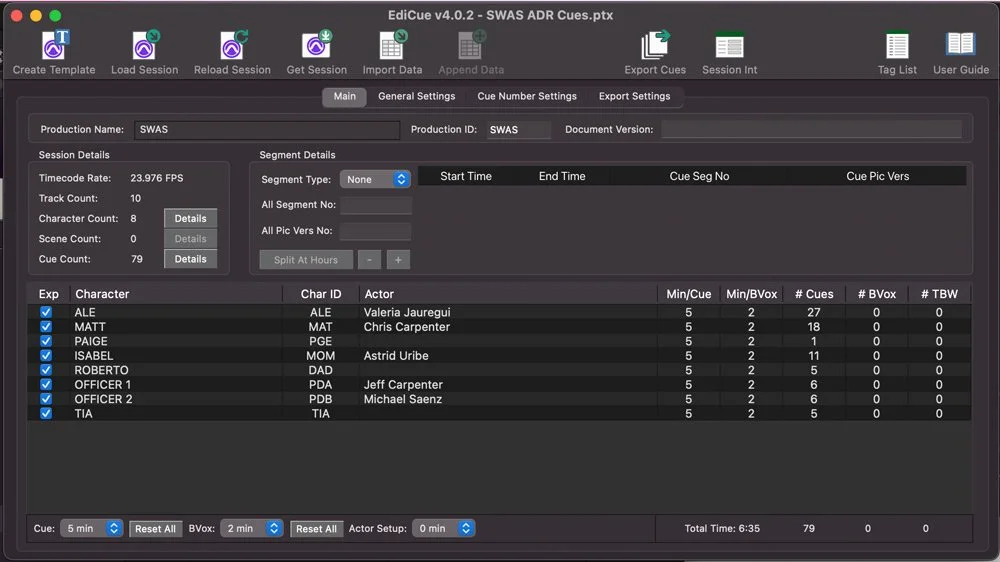
Task: Switch to the General Settings tab
Action: [x=416, y=96]
